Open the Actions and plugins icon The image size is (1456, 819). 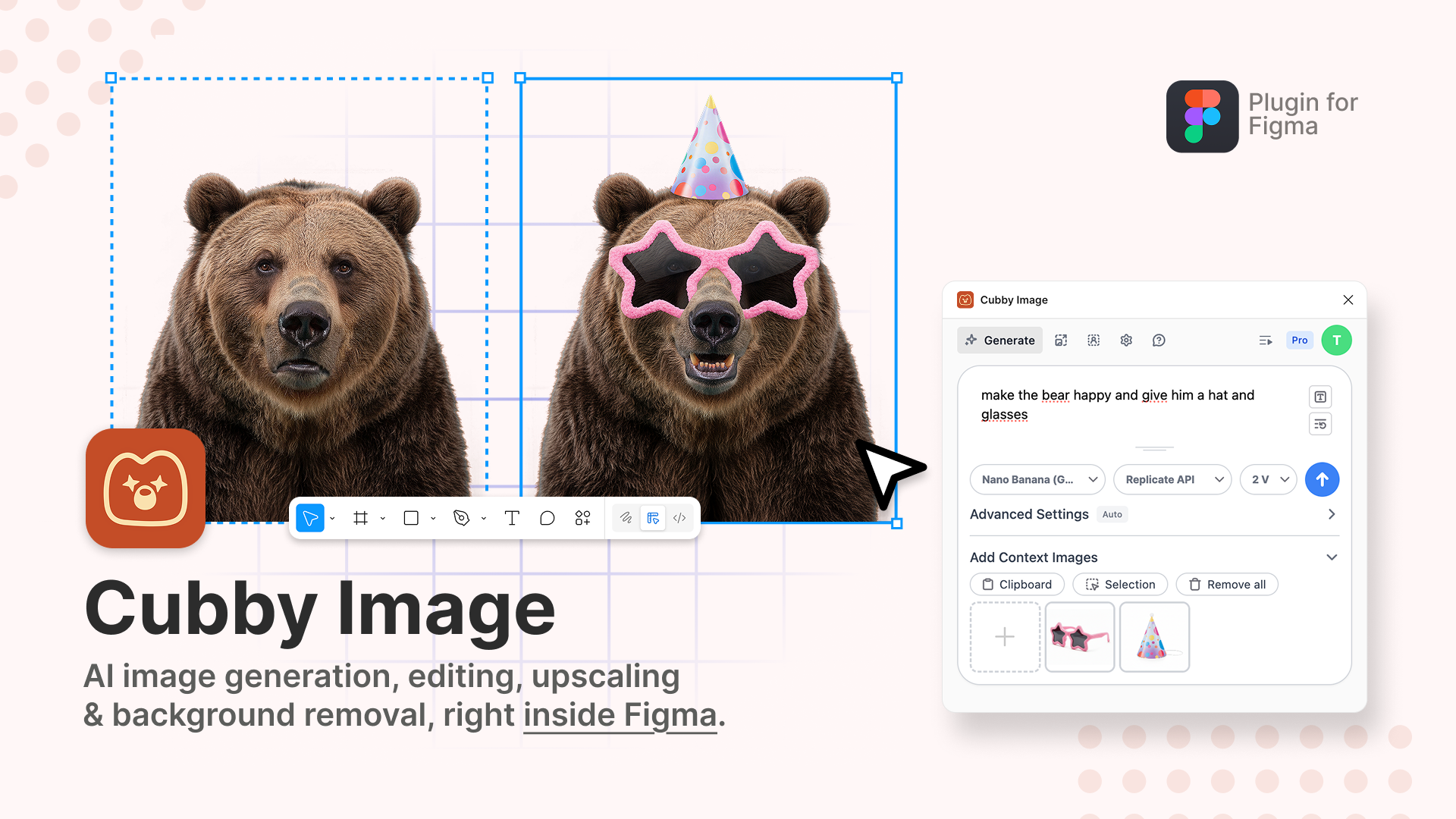point(582,518)
